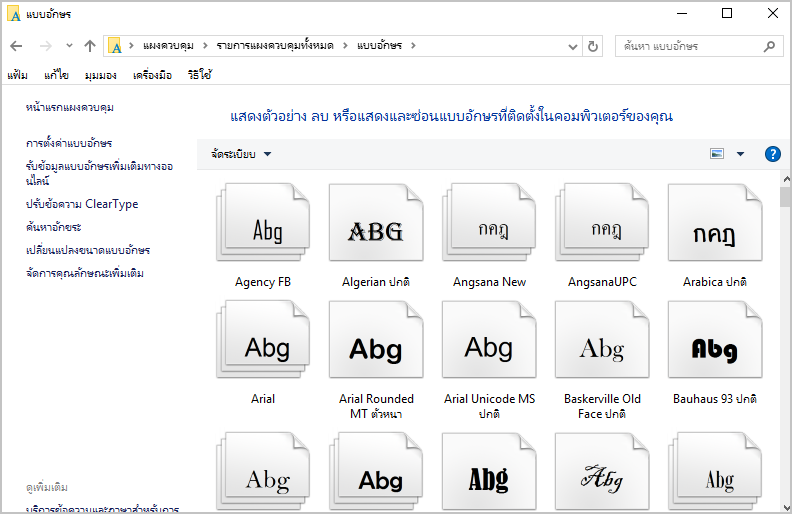
Task: Expand chevron after แบบอักษร breadcrumb
Action: click(x=413, y=46)
